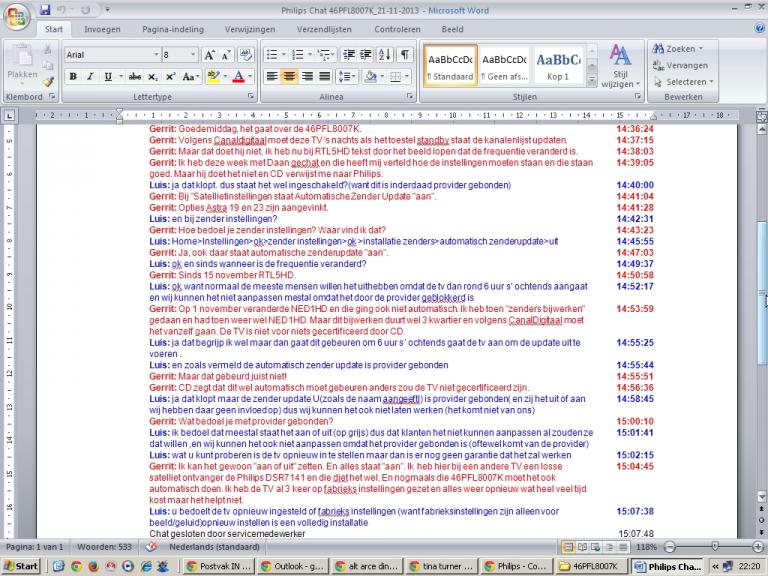Apply Italic formatting

tap(90, 76)
